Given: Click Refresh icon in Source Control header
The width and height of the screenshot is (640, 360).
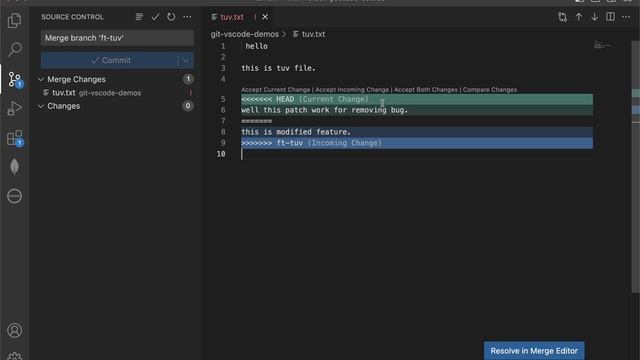Looking at the screenshot, I should (x=171, y=17).
